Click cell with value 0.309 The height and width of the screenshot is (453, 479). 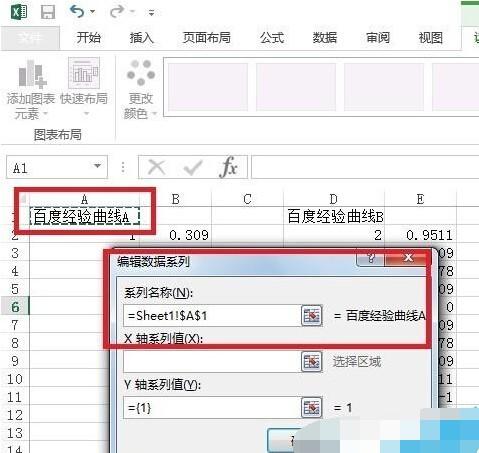[x=176, y=235]
